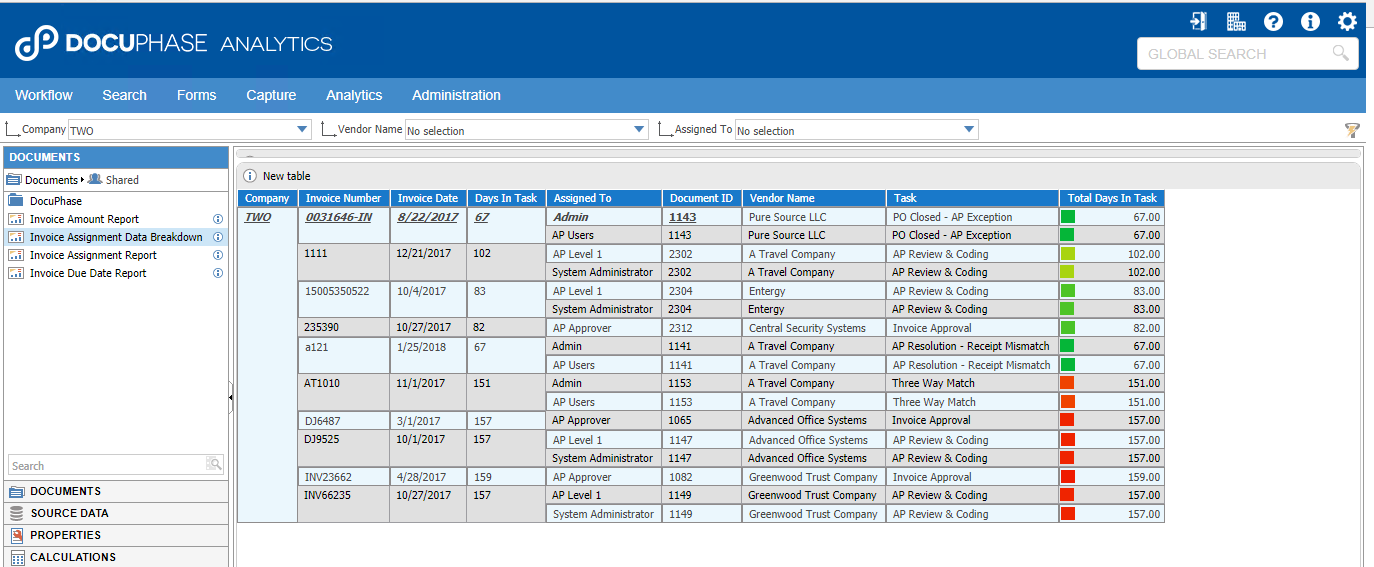Screen dimensions: 1374x567
Task: Expand the bottom DOCUMENTS accordion section
Action: pyautogui.click(x=116, y=491)
